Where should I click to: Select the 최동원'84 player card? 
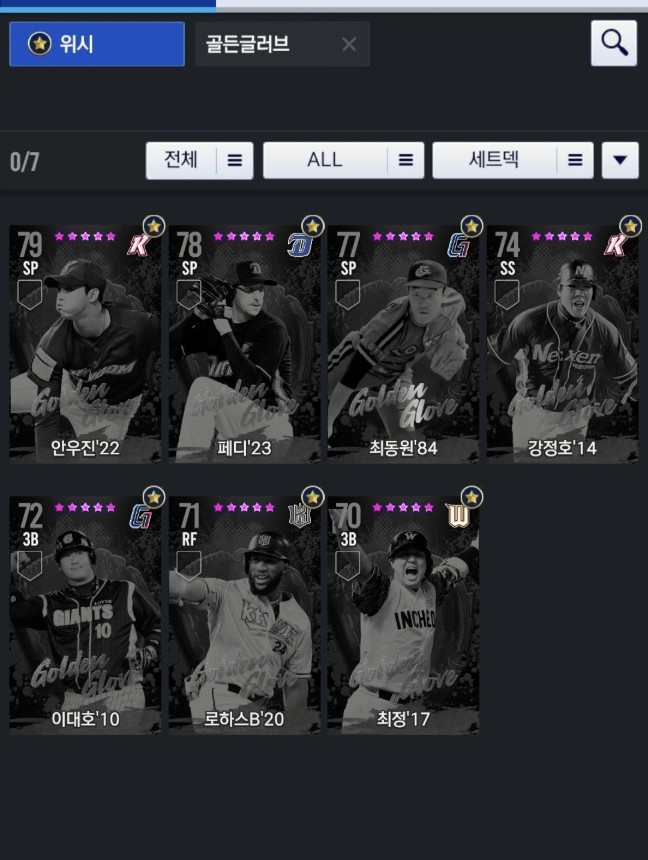403,344
